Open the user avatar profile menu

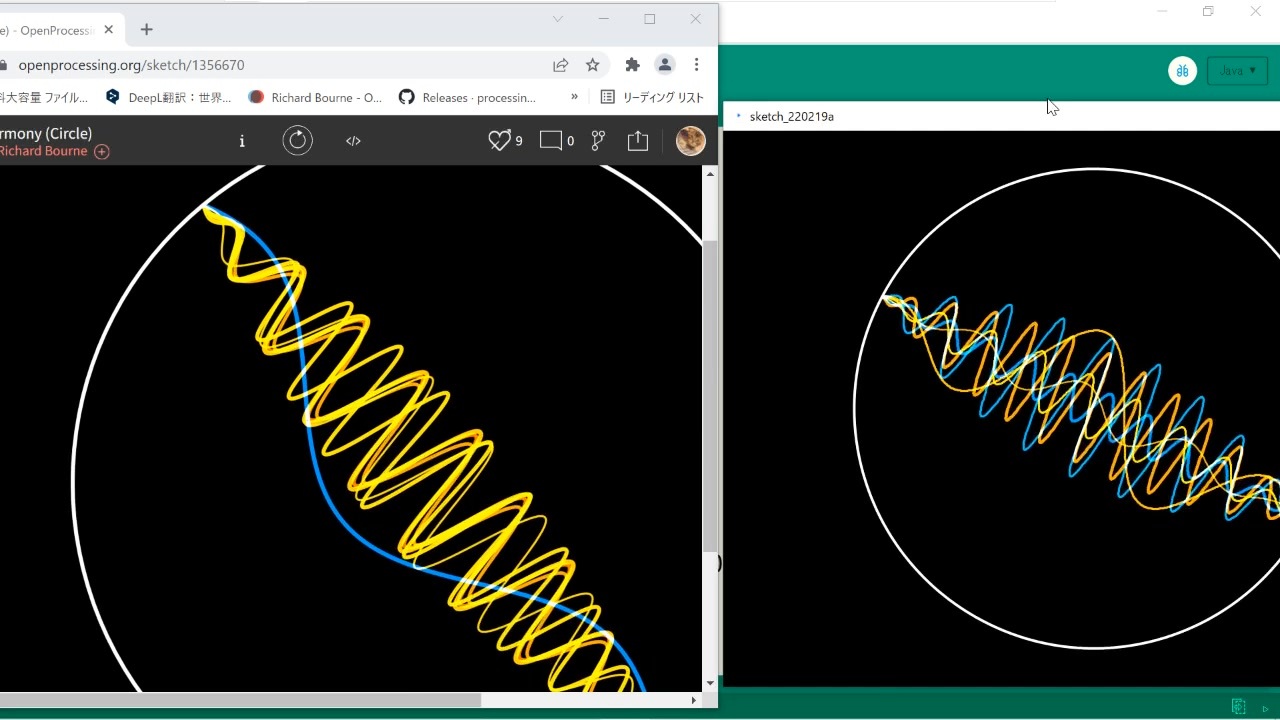[x=690, y=141]
